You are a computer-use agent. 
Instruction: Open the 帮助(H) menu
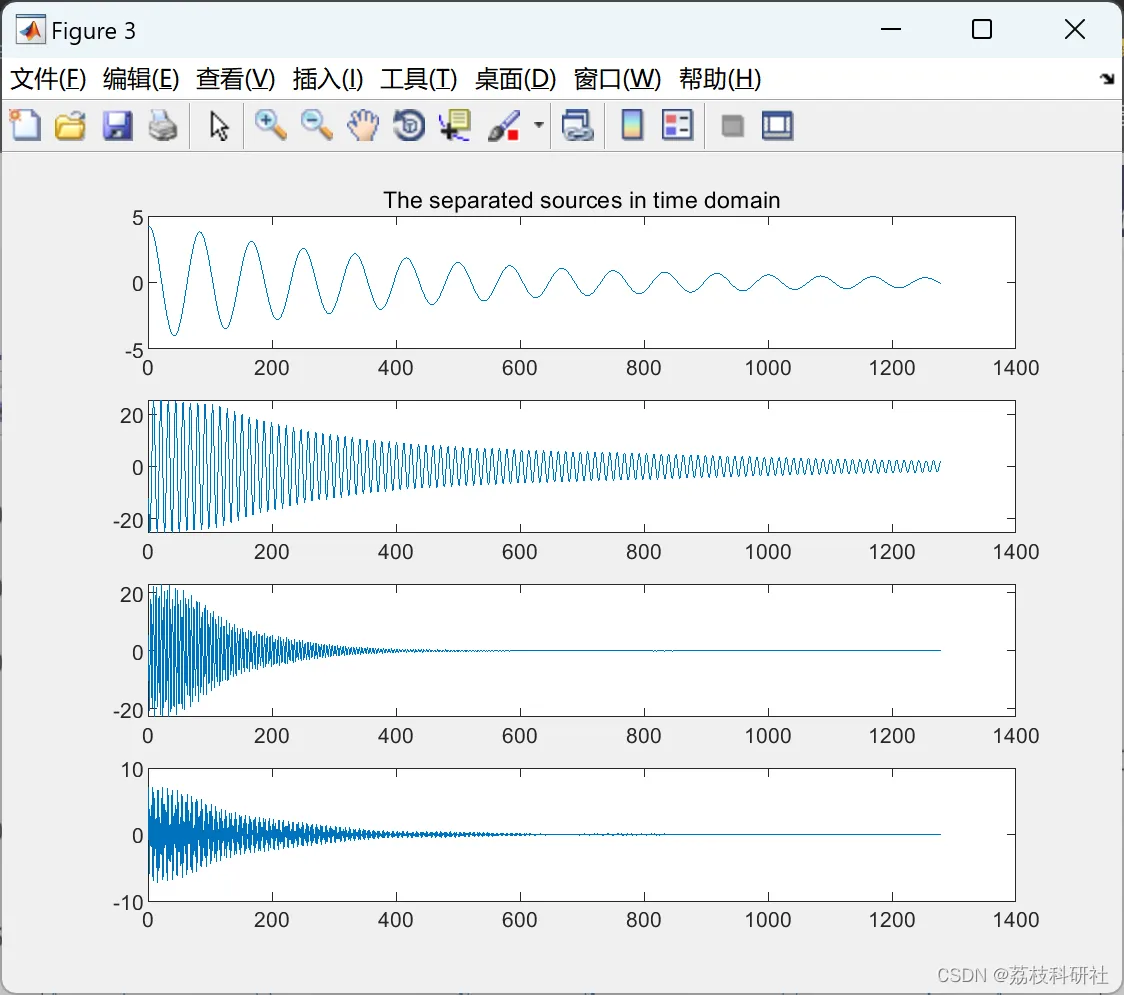pyautogui.click(x=720, y=78)
